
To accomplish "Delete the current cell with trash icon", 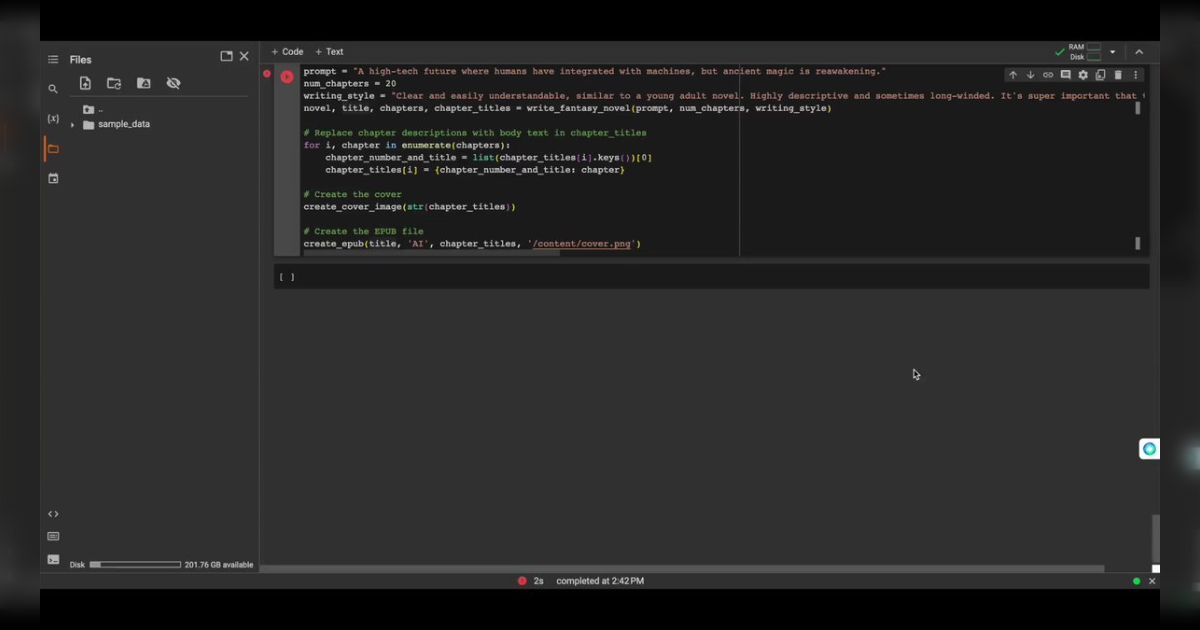I will (x=1118, y=75).
